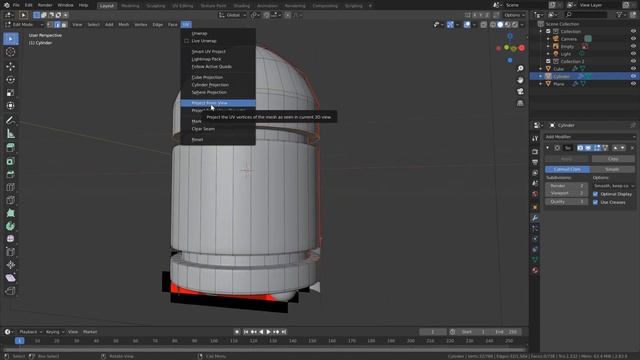This screenshot has height=360, width=640.
Task: Switch to the UV Editing workspace tab
Action: point(182,6)
